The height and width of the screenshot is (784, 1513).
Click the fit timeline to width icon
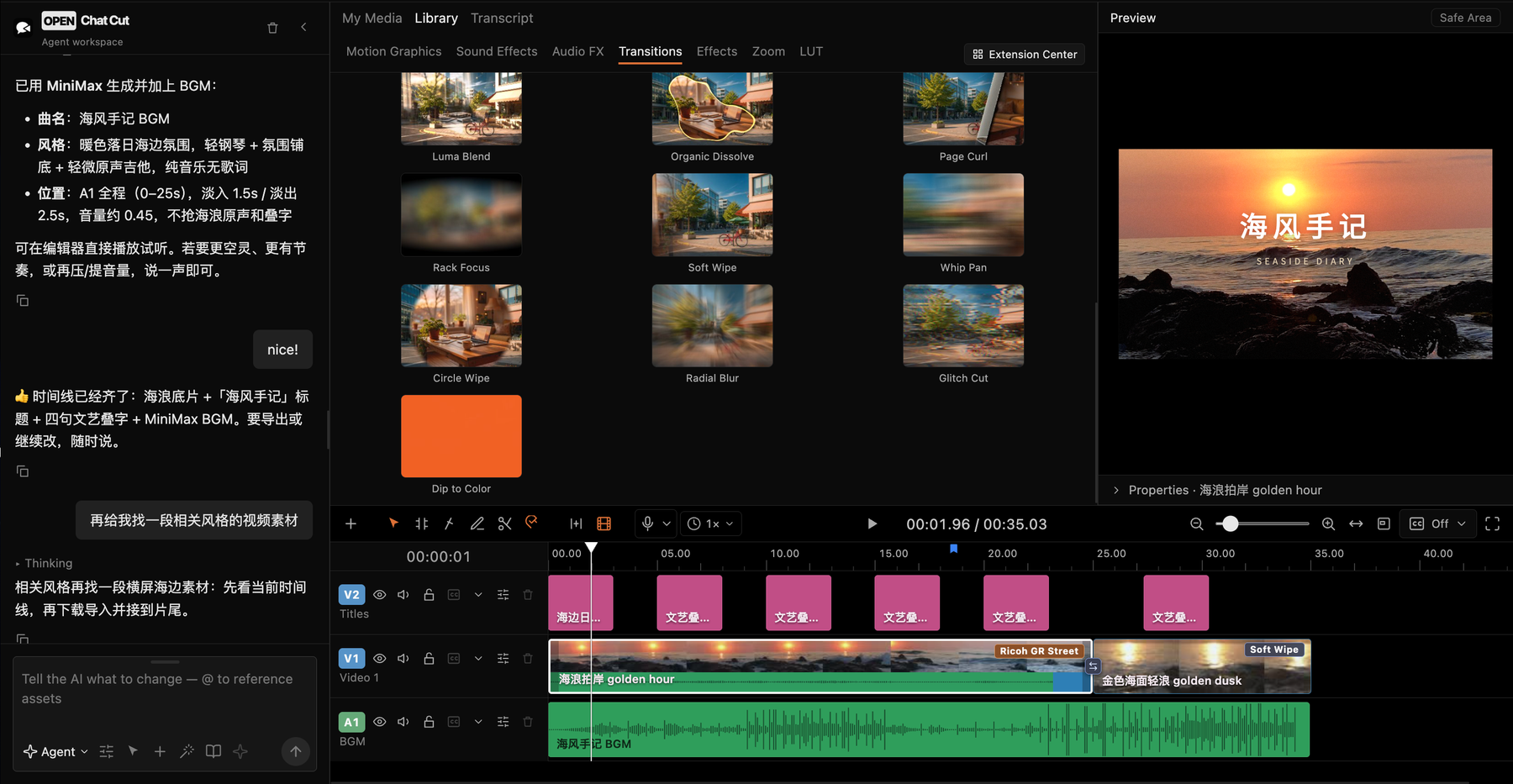[1356, 524]
